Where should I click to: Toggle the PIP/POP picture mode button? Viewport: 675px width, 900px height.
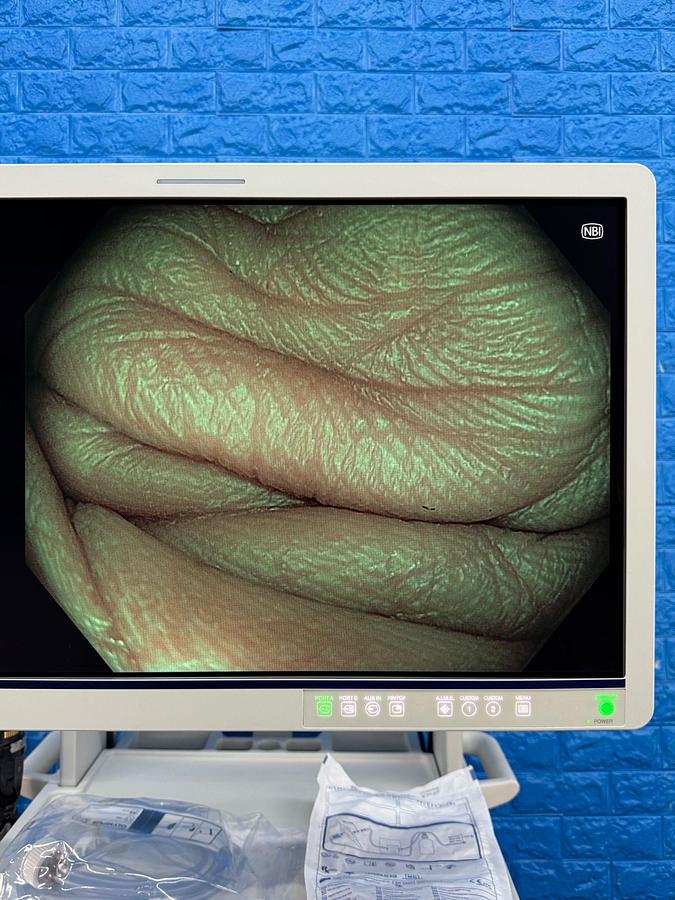[x=397, y=709]
